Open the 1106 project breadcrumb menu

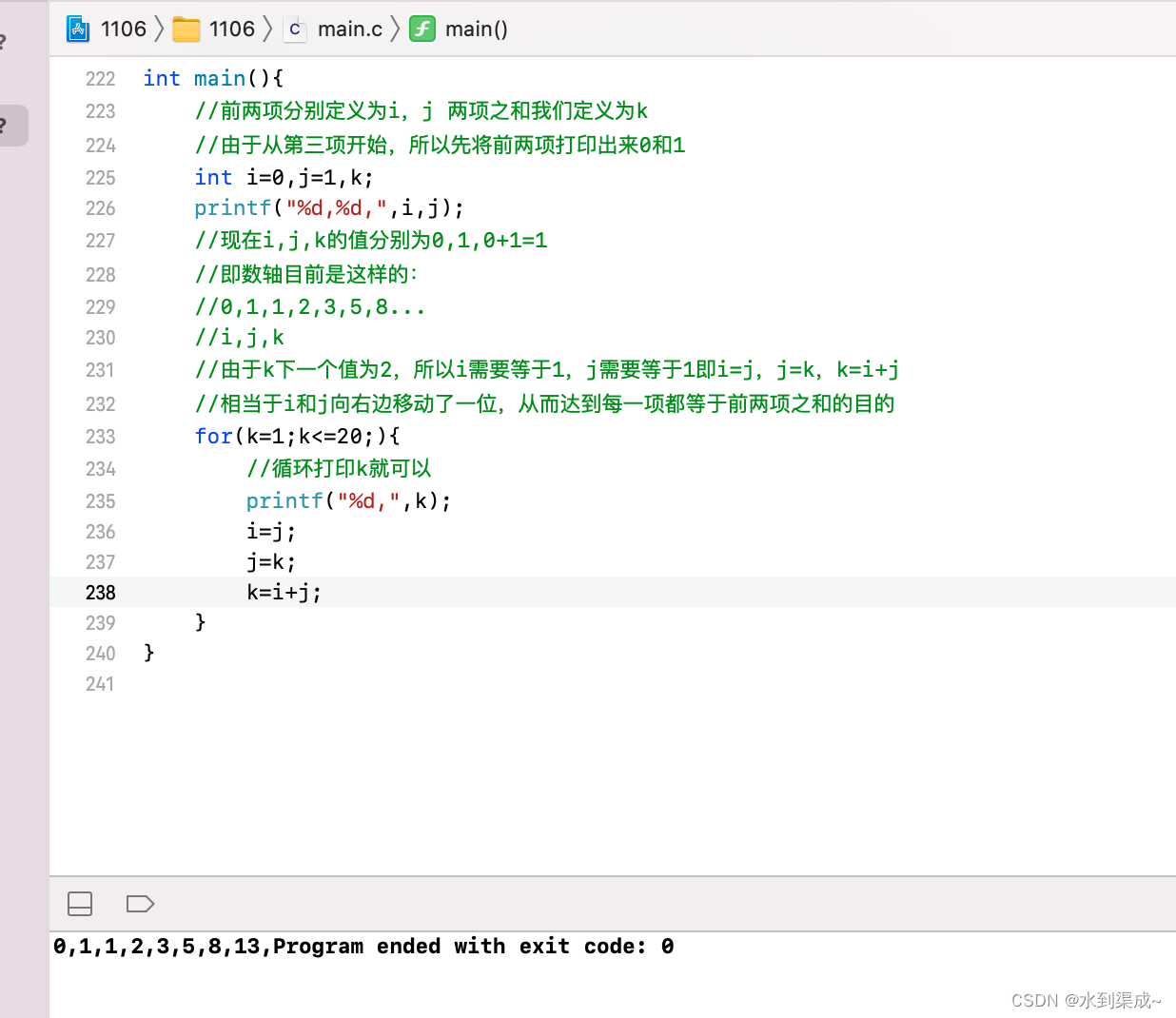(x=124, y=29)
